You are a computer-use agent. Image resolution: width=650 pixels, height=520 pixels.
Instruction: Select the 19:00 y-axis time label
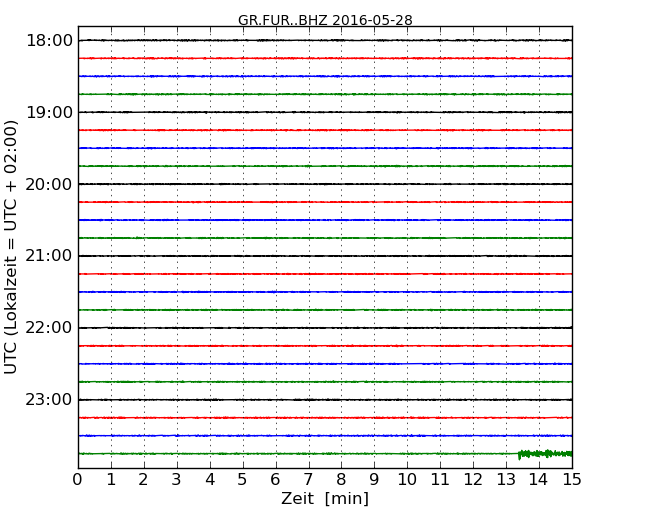[49, 112]
